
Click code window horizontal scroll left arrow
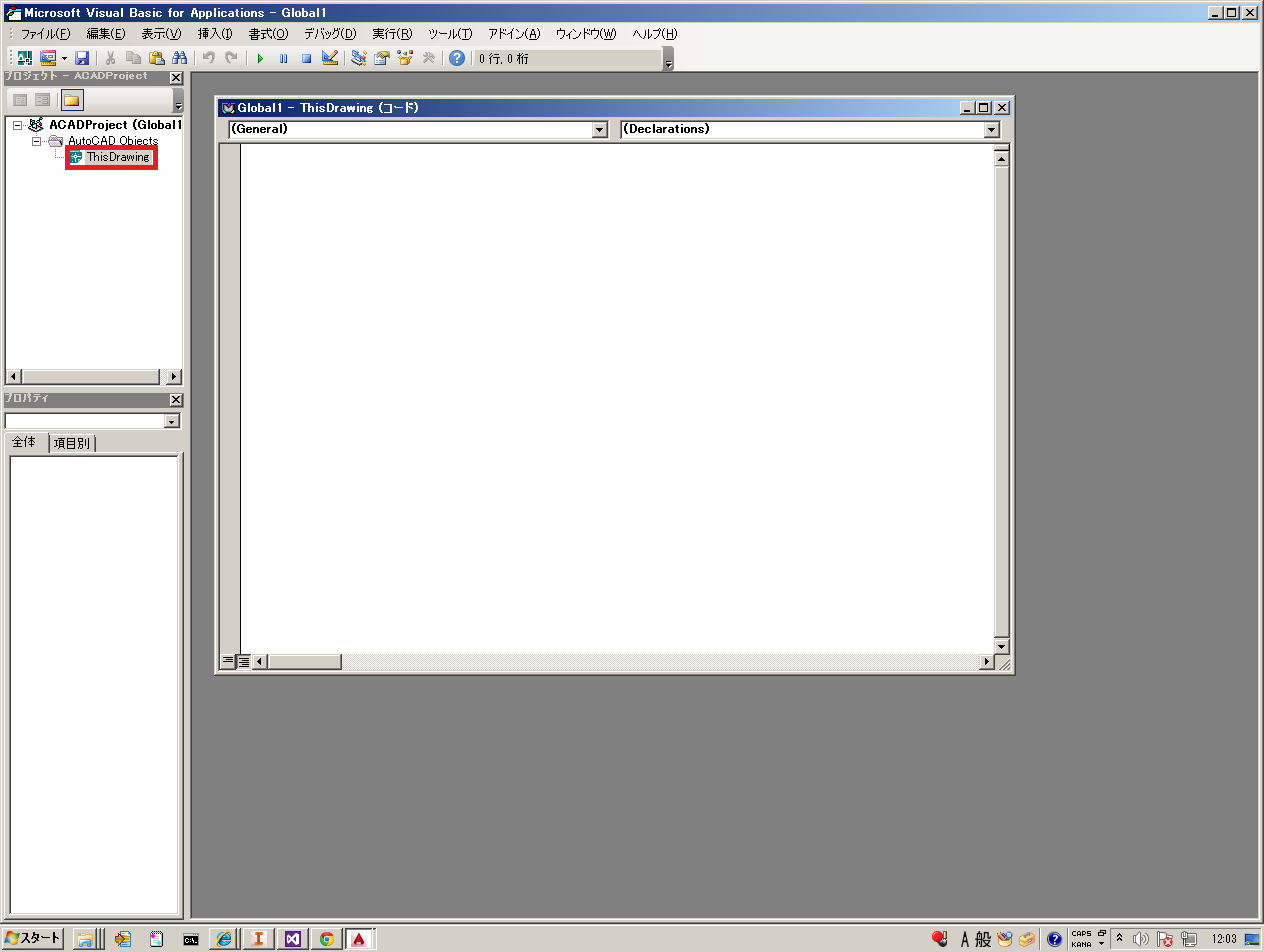260,662
